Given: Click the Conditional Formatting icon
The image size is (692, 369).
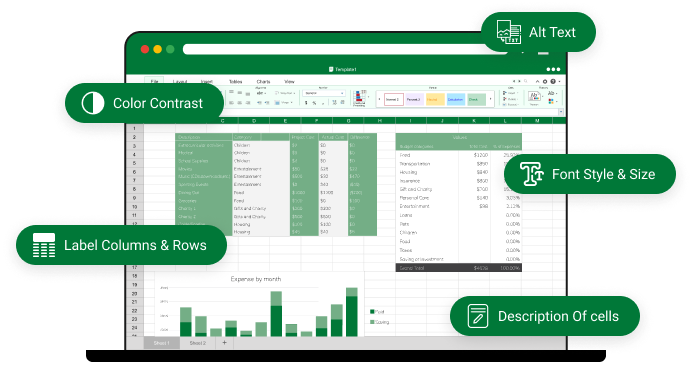Looking at the screenshot, I should [x=360, y=98].
